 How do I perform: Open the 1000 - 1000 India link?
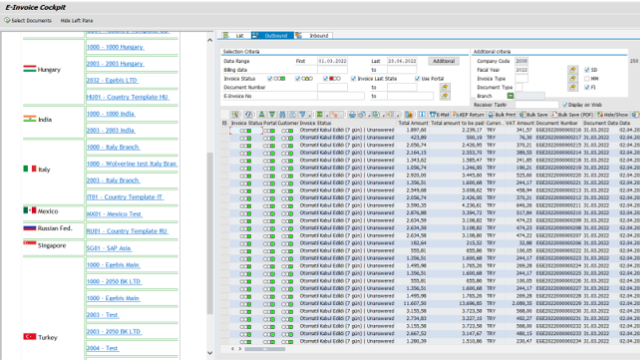111,114
